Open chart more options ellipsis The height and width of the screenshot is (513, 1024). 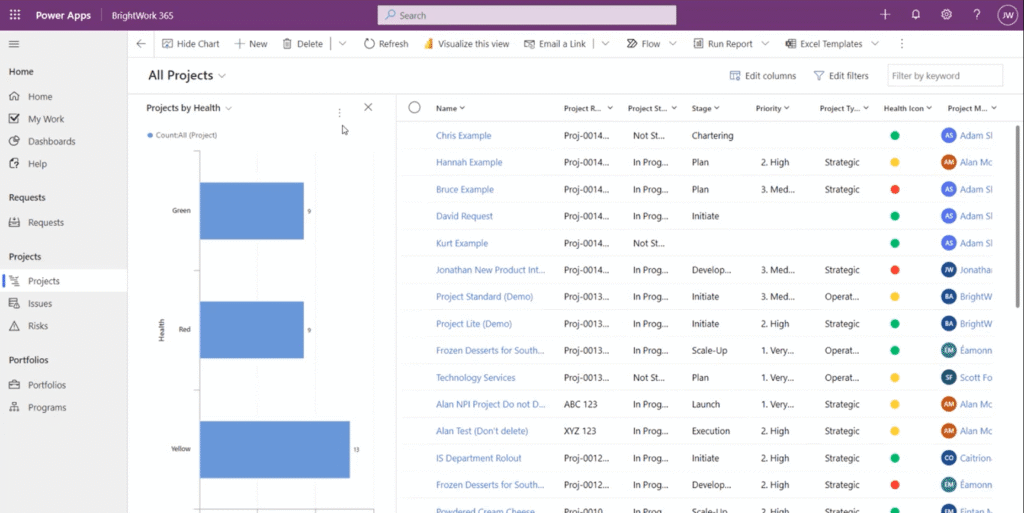click(x=340, y=113)
